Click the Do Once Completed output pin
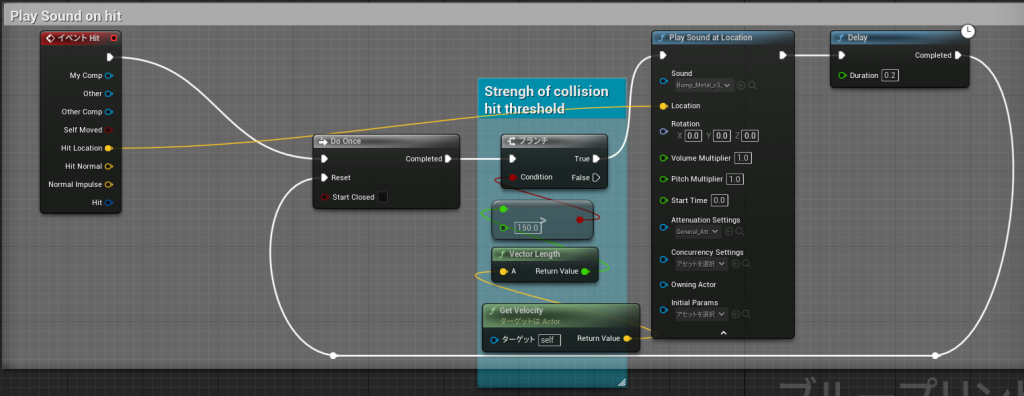 coord(448,159)
